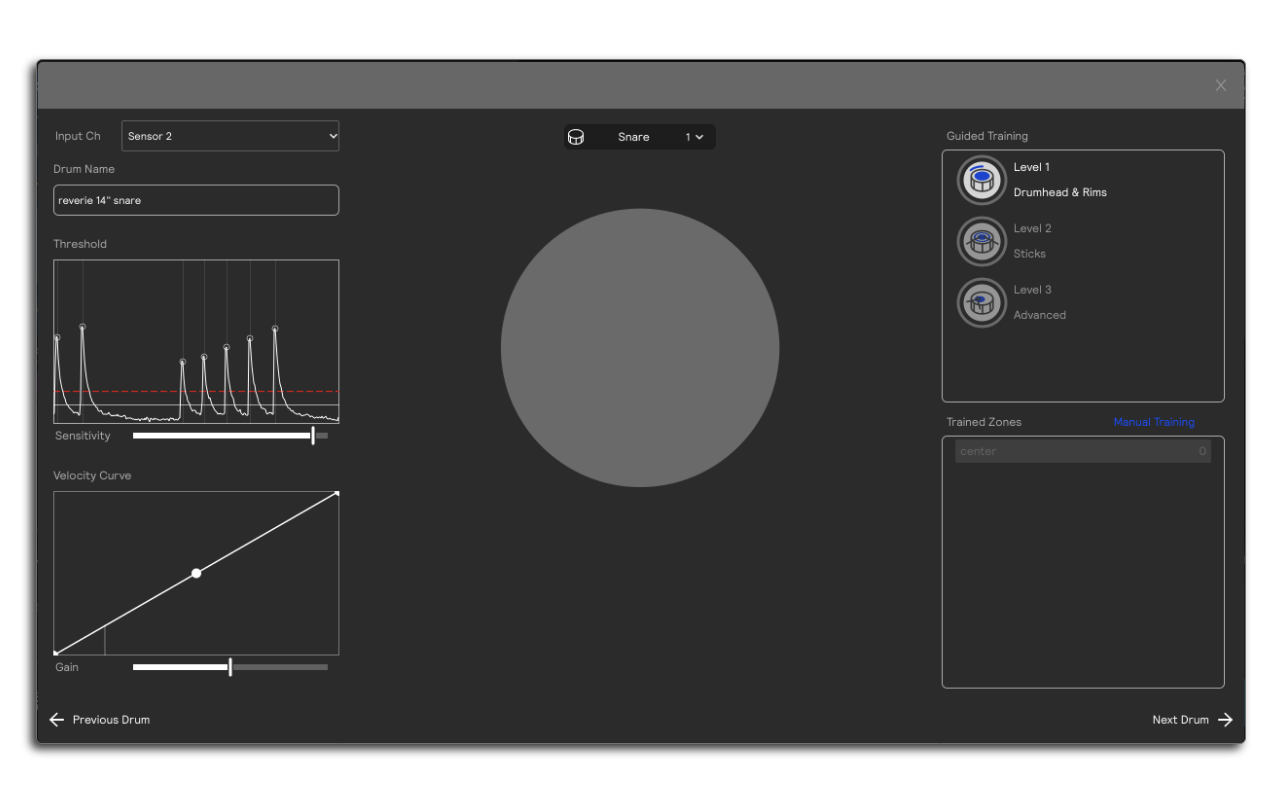1280x800 pixels.
Task: Click the Velocity Curve midpoint handle
Action: point(196,573)
